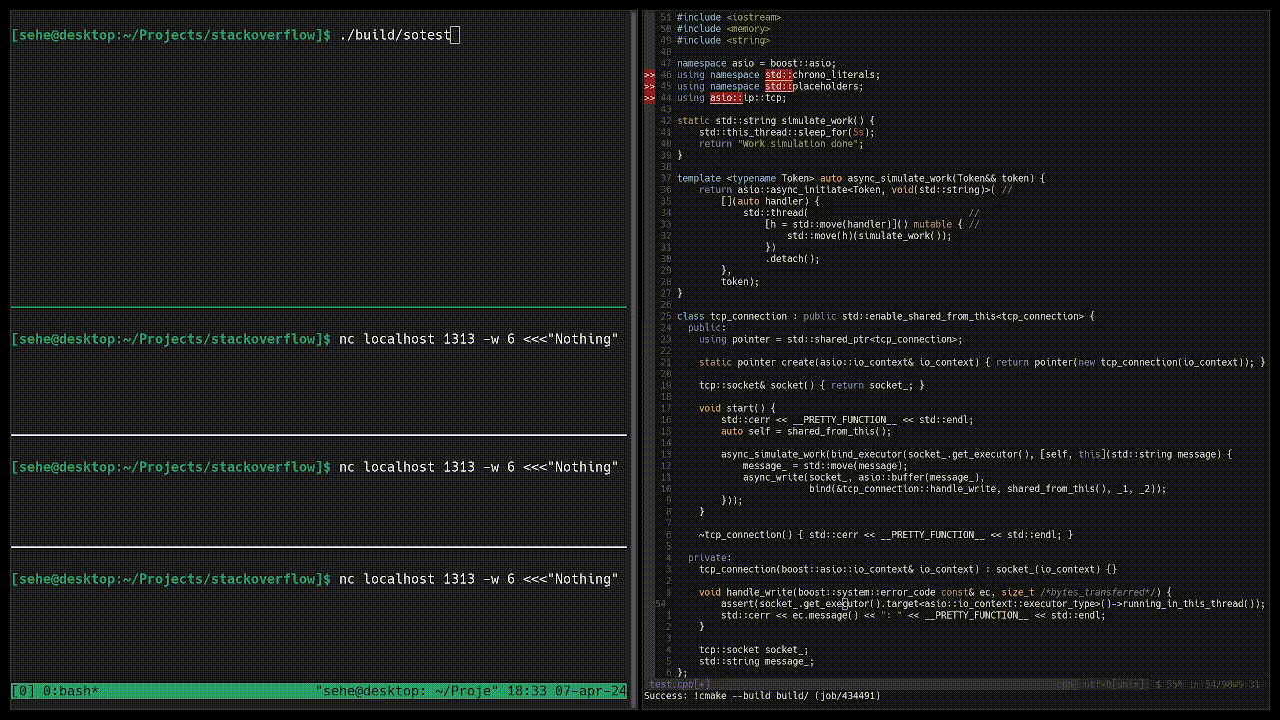Click the highlighted std:: before placeholders

coord(778,86)
